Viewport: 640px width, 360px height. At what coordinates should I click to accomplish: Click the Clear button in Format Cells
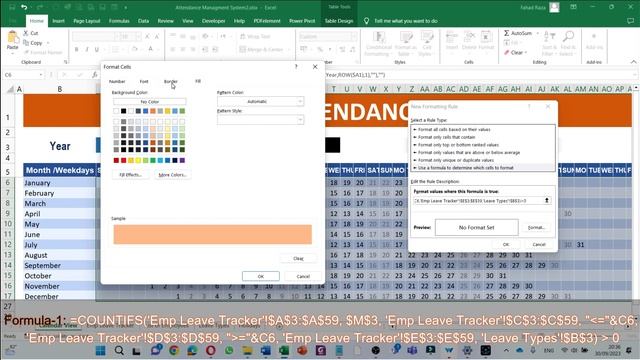pos(298,258)
